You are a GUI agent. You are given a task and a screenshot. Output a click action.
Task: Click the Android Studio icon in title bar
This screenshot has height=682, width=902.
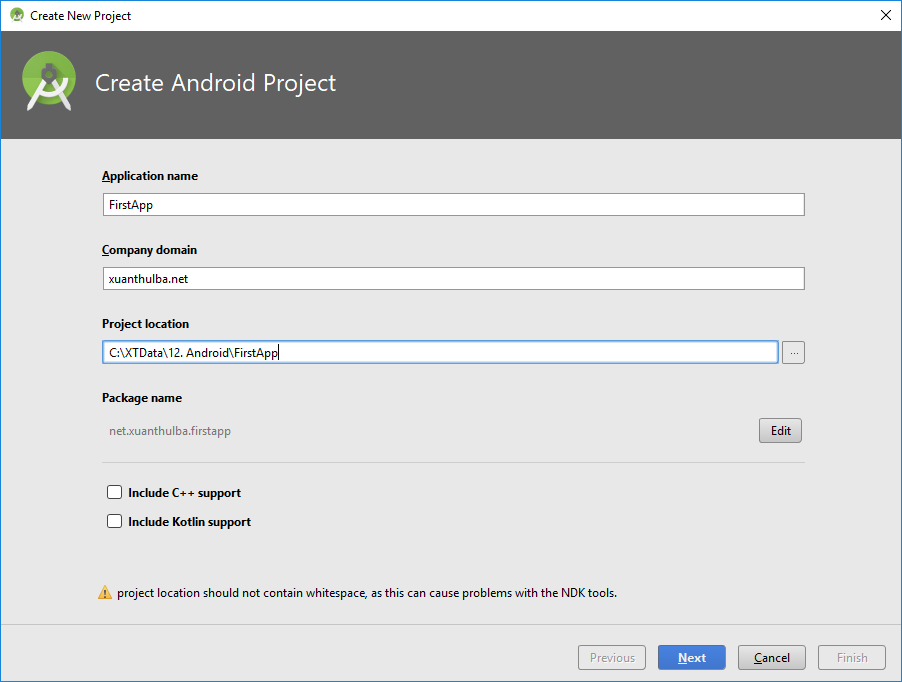click(17, 16)
